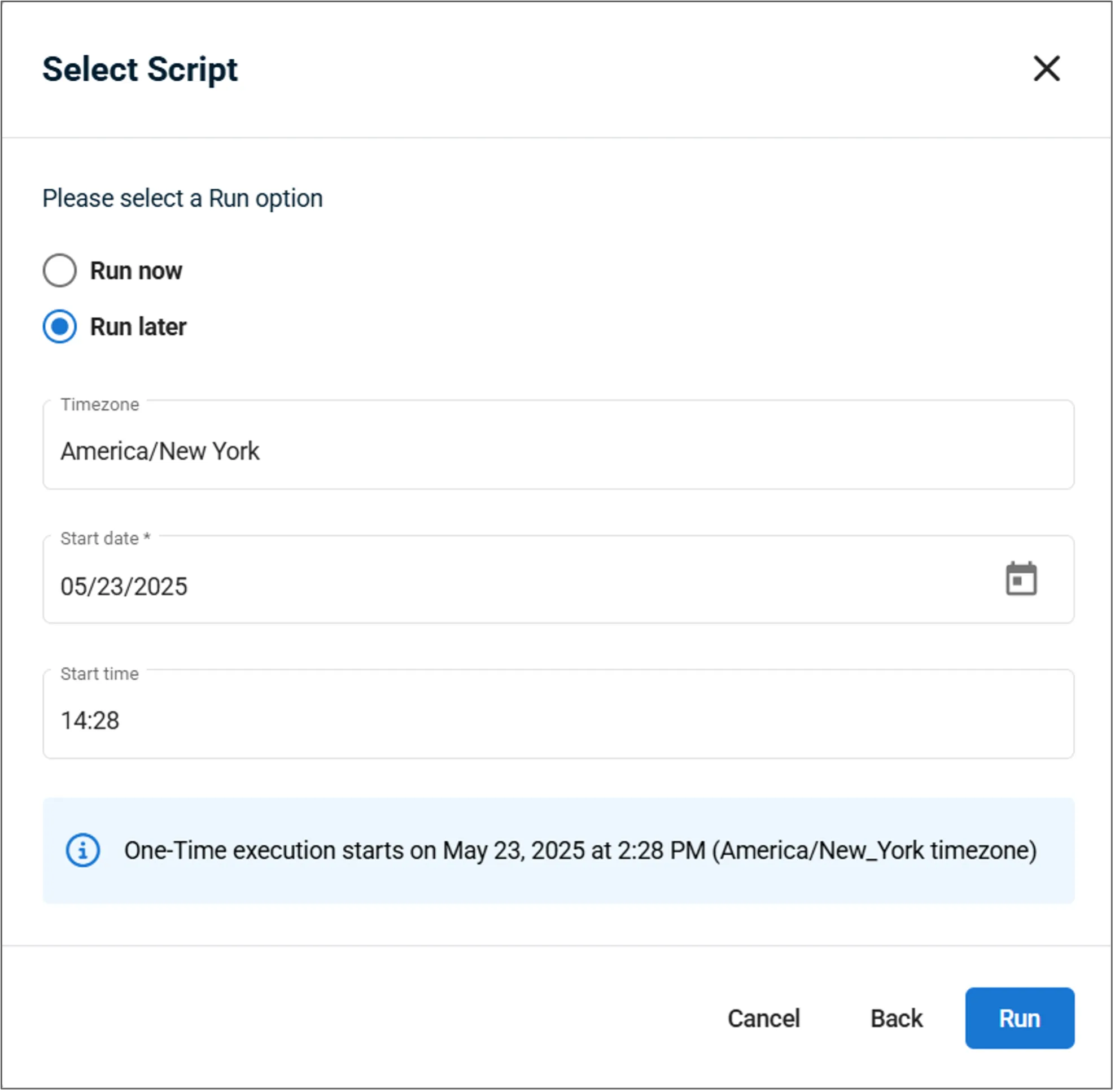The width and height of the screenshot is (1115, 1092).
Task: Select the Run later radio button
Action: click(x=60, y=326)
